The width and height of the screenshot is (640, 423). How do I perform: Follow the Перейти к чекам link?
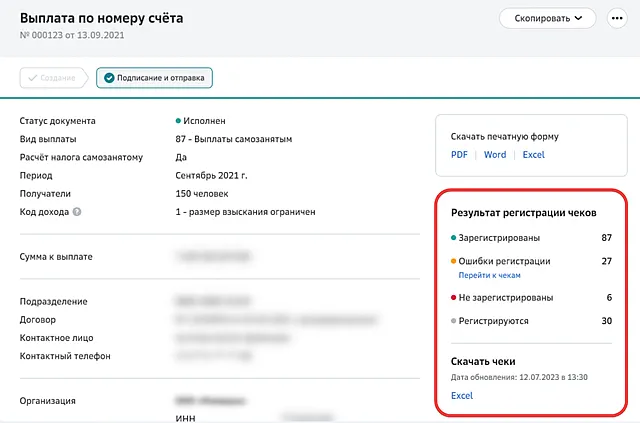point(489,275)
